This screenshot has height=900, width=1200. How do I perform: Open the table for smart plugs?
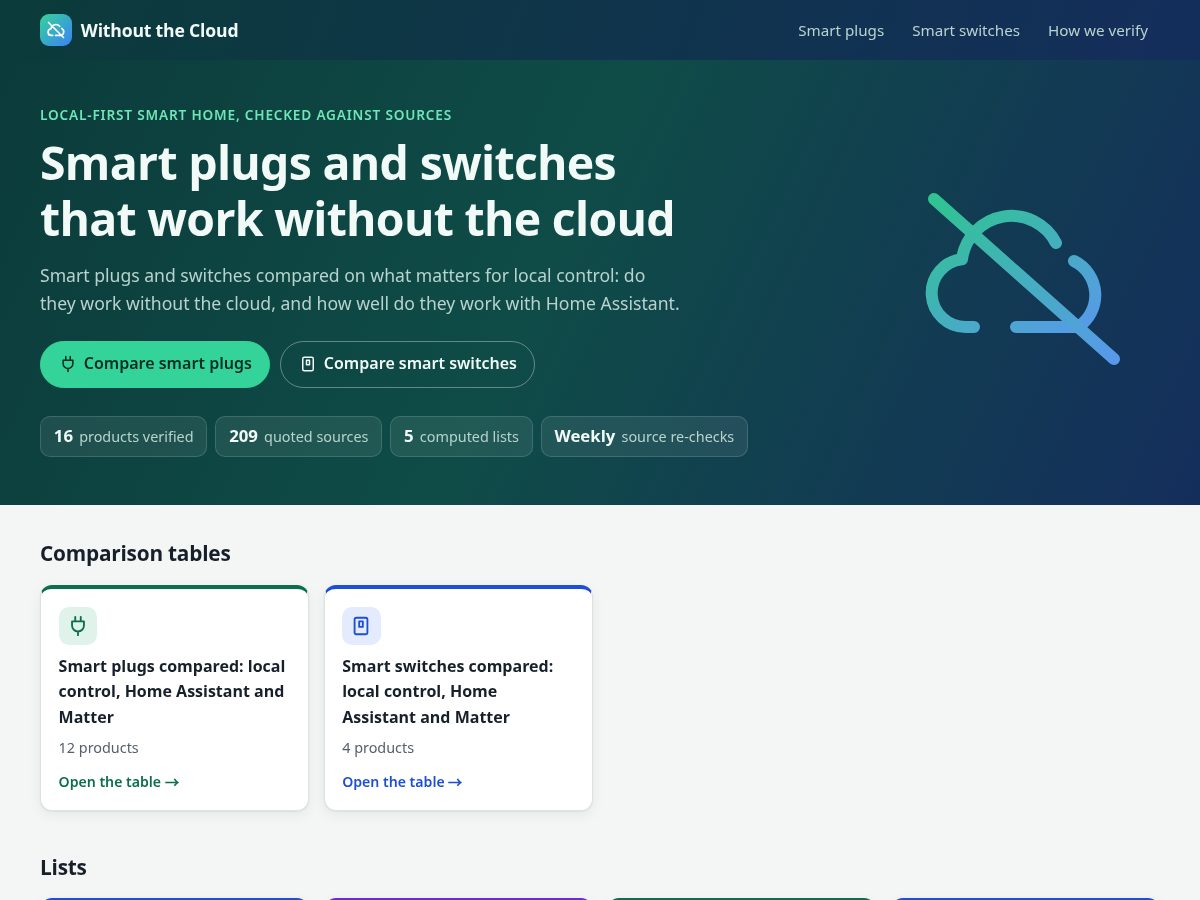119,782
